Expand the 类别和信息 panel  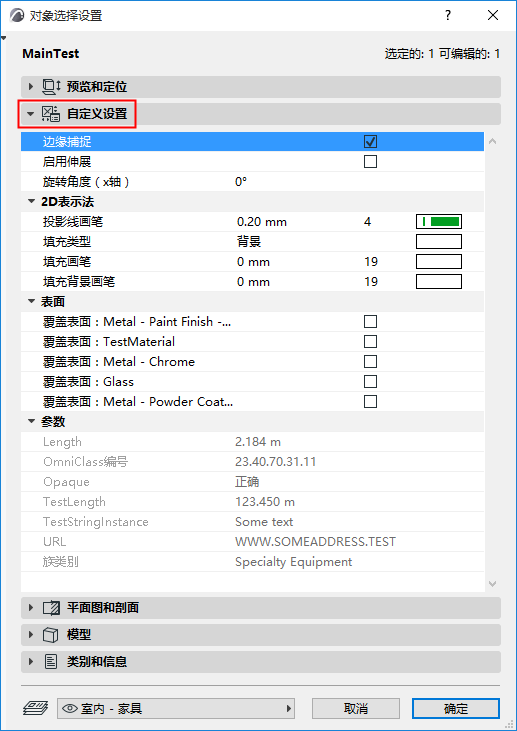31,662
